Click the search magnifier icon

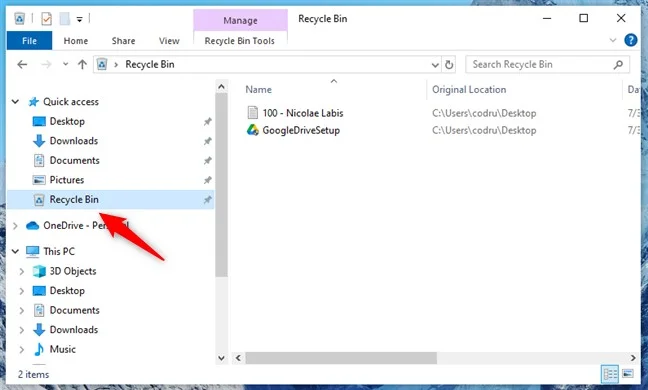(x=618, y=64)
